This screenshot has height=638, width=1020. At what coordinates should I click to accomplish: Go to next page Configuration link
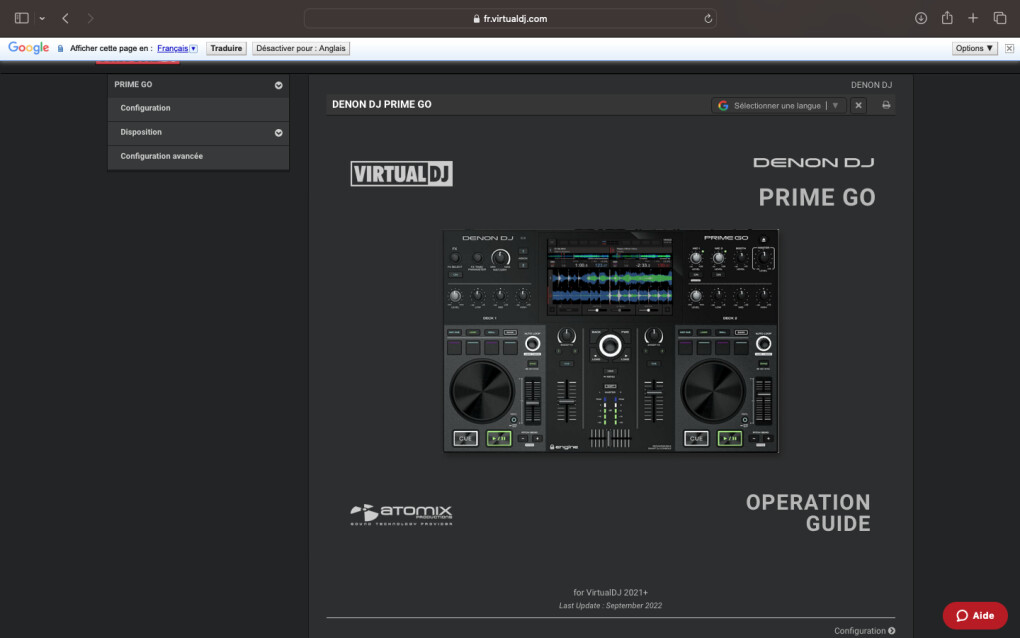pos(865,631)
